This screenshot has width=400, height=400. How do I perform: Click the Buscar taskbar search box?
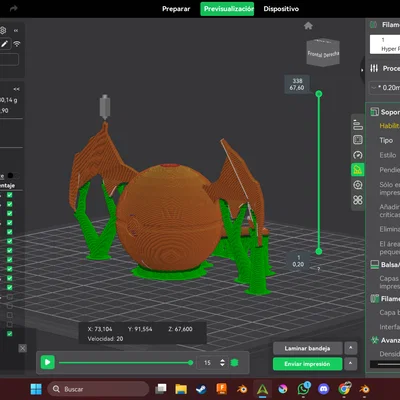98,389
